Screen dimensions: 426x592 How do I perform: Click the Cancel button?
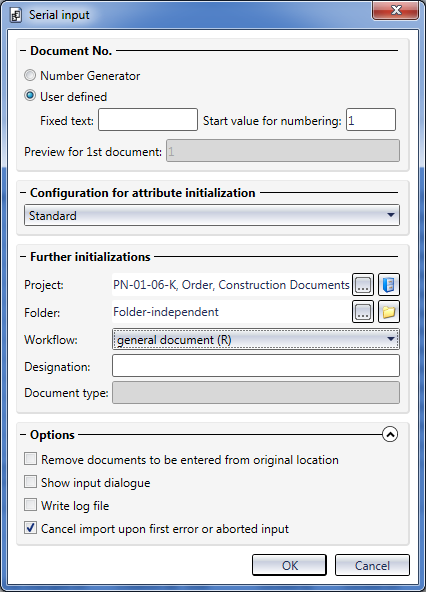click(x=372, y=565)
